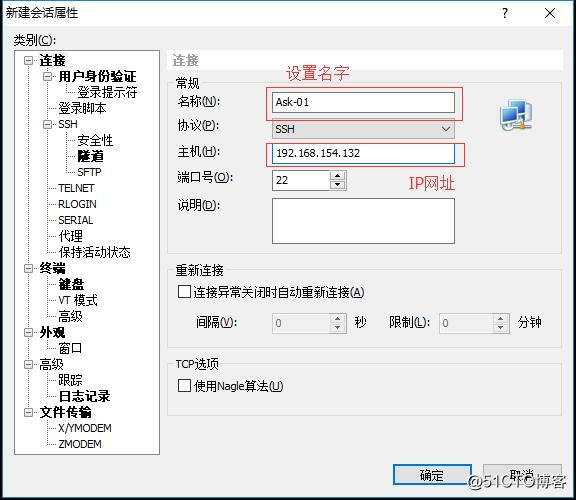Collapse the 文件传输 tree node

(x=28, y=412)
